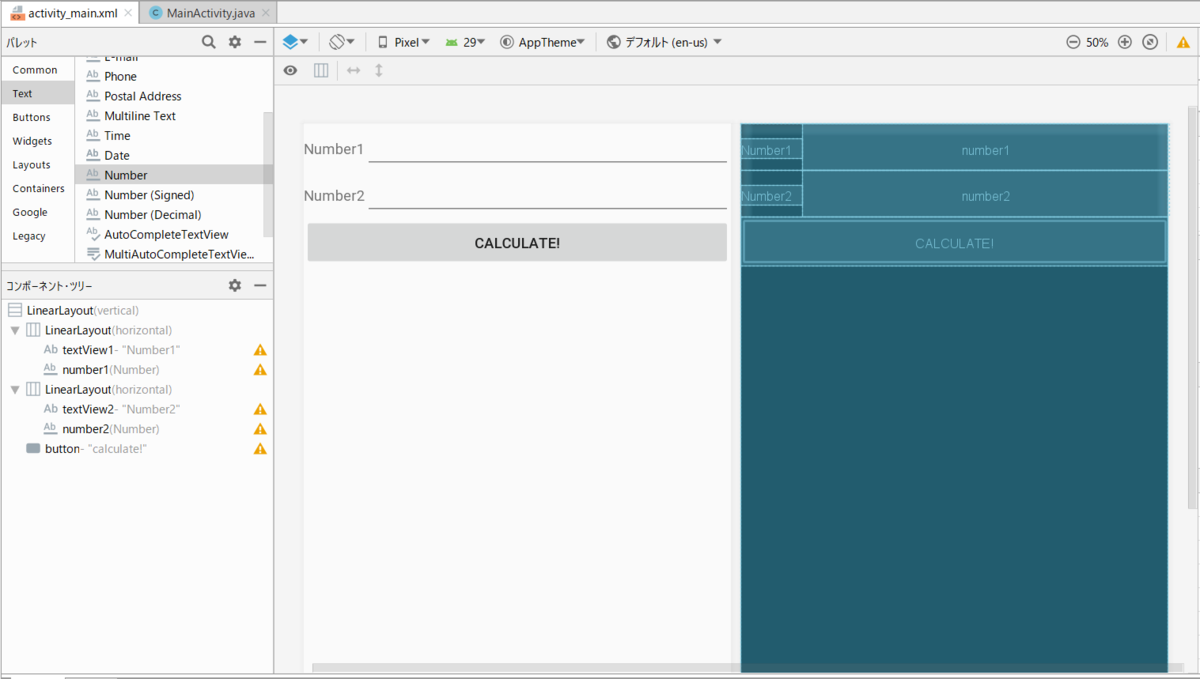Minimize the component tree panel

click(260, 285)
